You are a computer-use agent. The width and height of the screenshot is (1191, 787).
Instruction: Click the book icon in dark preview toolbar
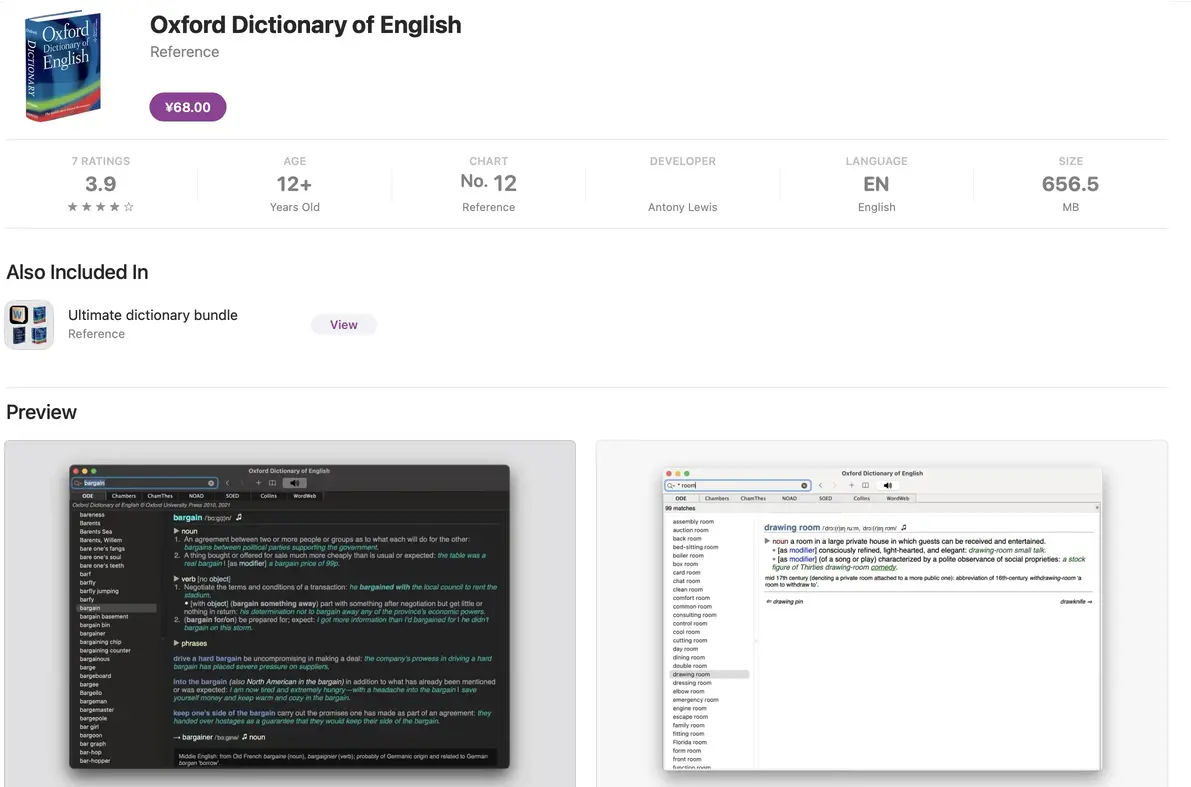point(272,483)
